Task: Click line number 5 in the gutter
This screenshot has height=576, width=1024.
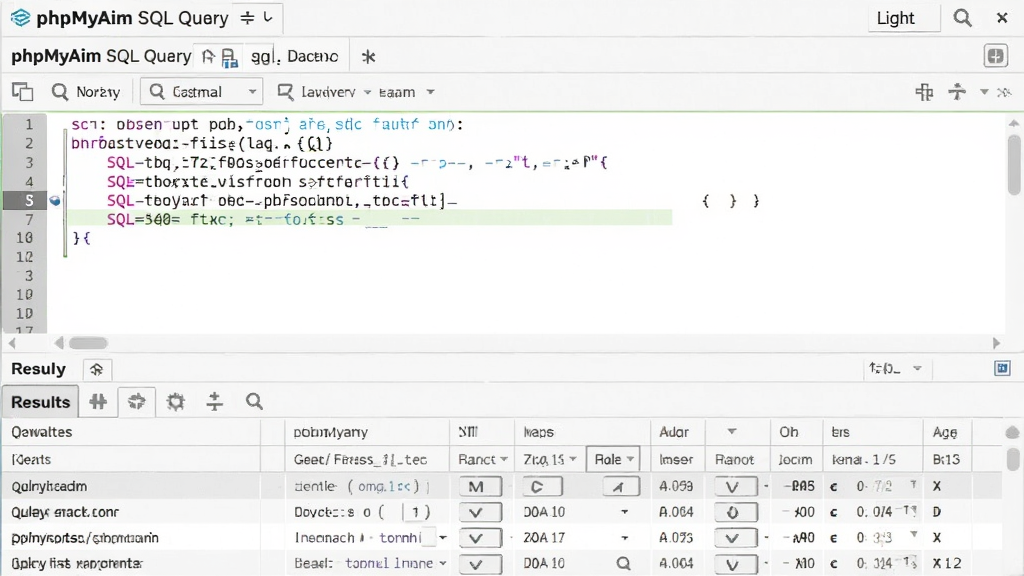Action: click(x=29, y=200)
